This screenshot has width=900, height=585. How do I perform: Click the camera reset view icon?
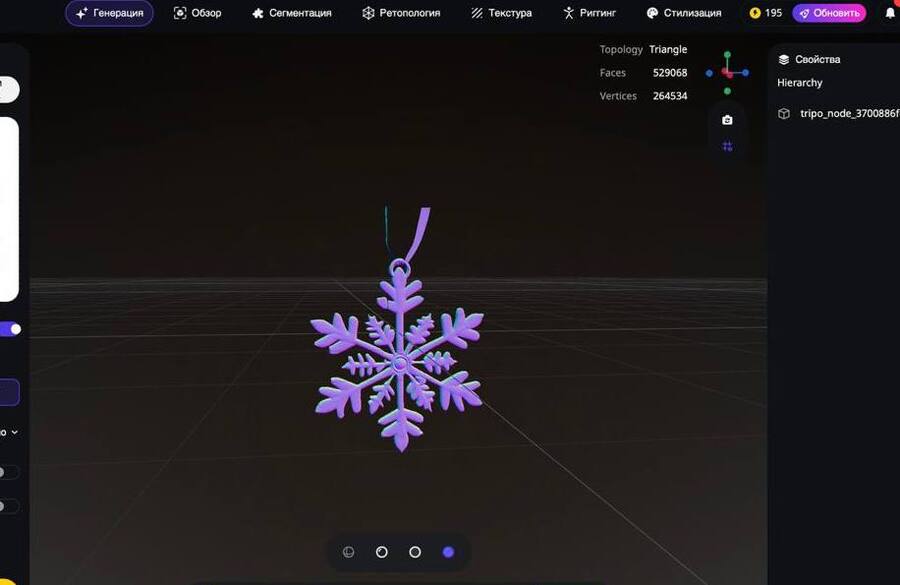[727, 120]
